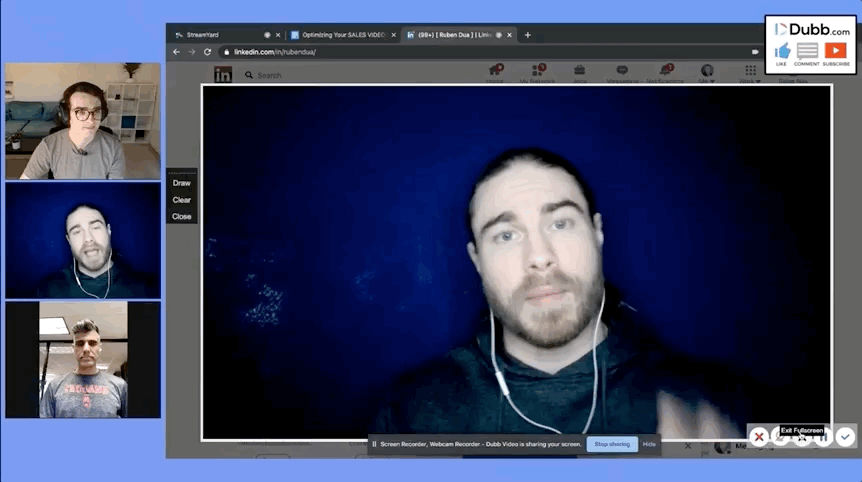Finish recording with the checkmark button
Image resolution: width=862 pixels, height=482 pixels.
tap(846, 437)
